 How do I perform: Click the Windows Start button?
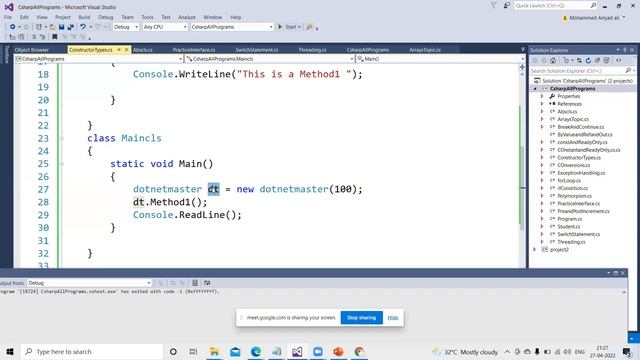pos(10,351)
